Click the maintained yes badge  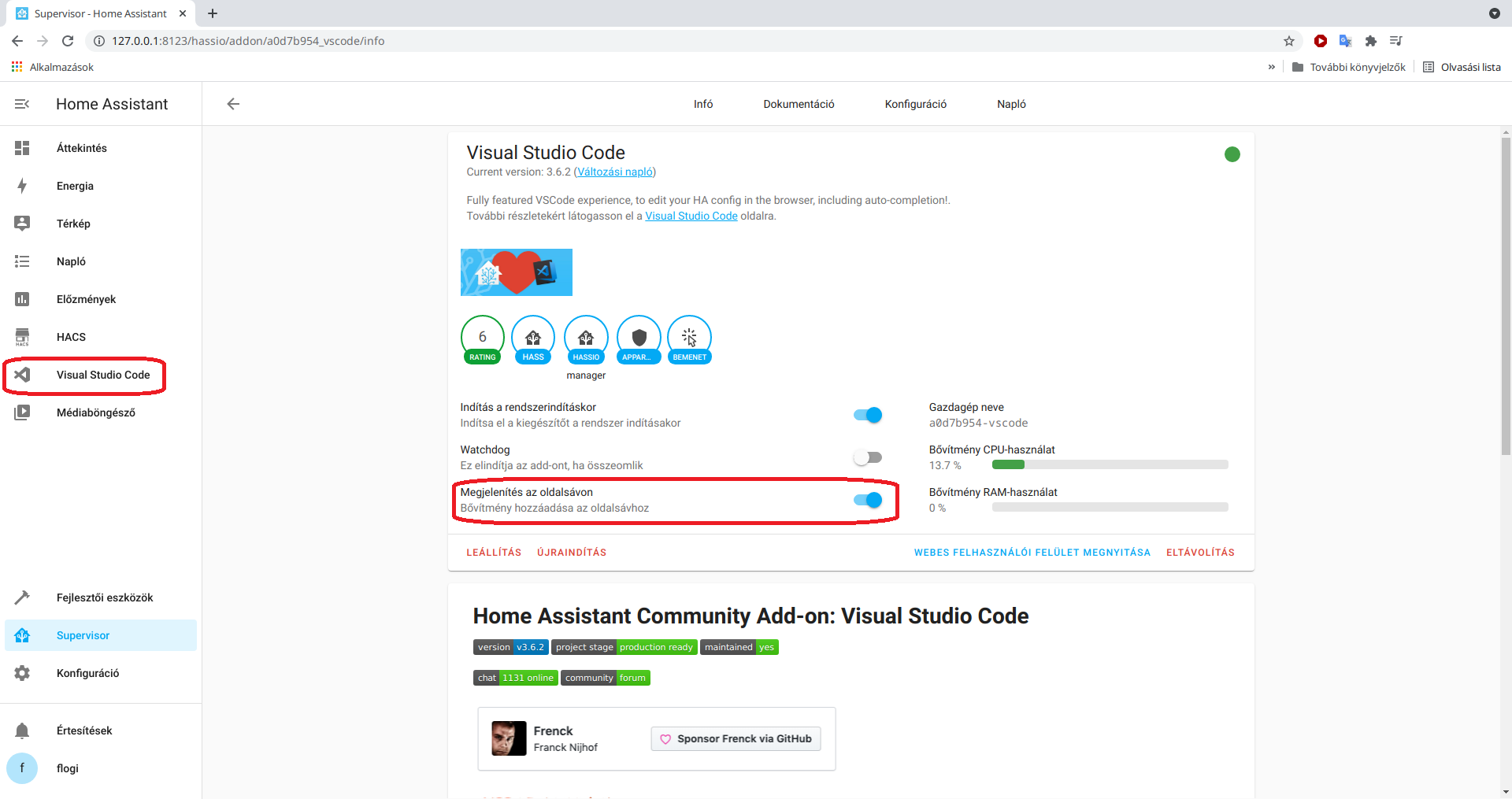pos(739,647)
